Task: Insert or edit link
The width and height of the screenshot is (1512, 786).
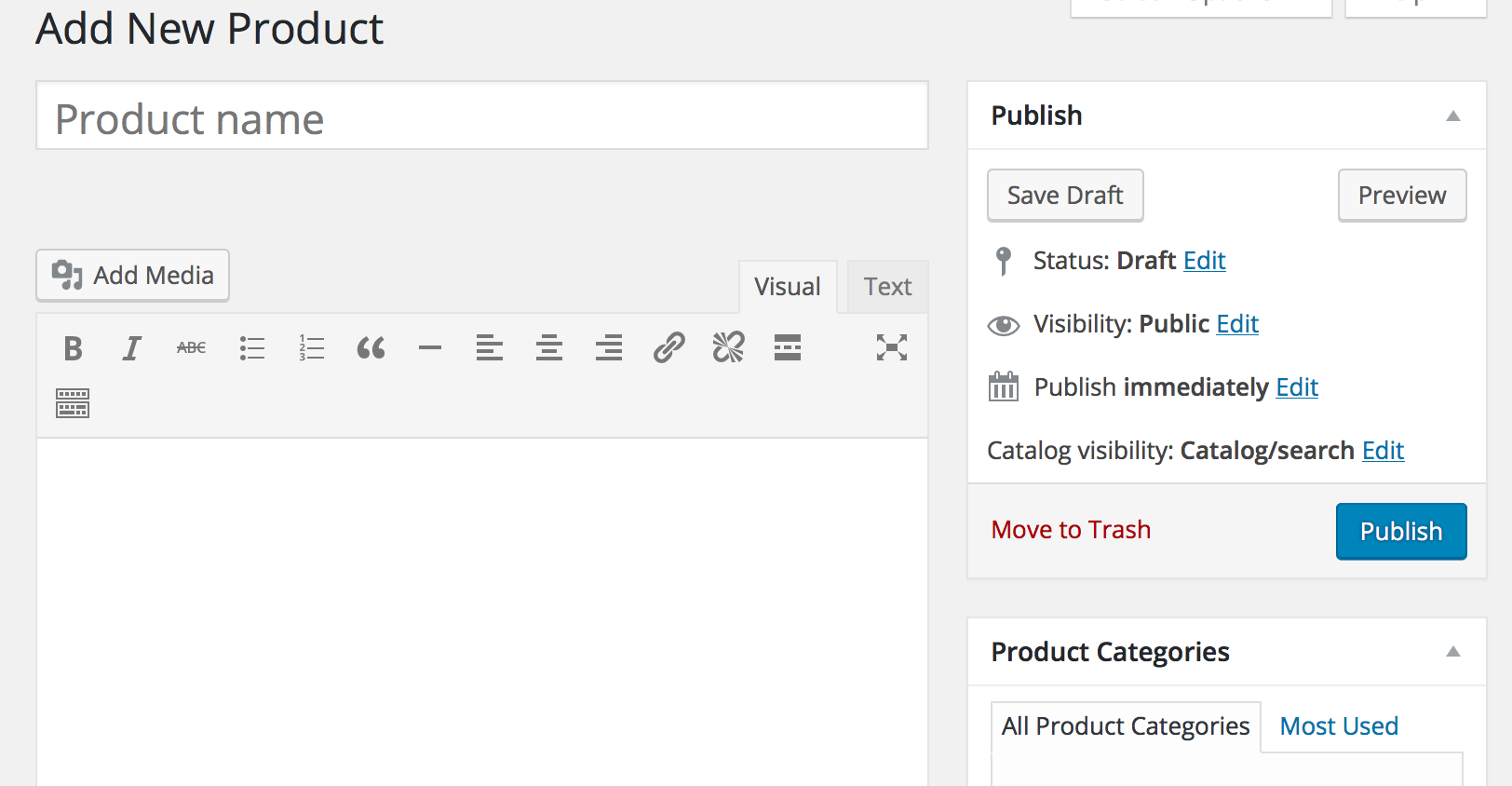Action: [668, 348]
